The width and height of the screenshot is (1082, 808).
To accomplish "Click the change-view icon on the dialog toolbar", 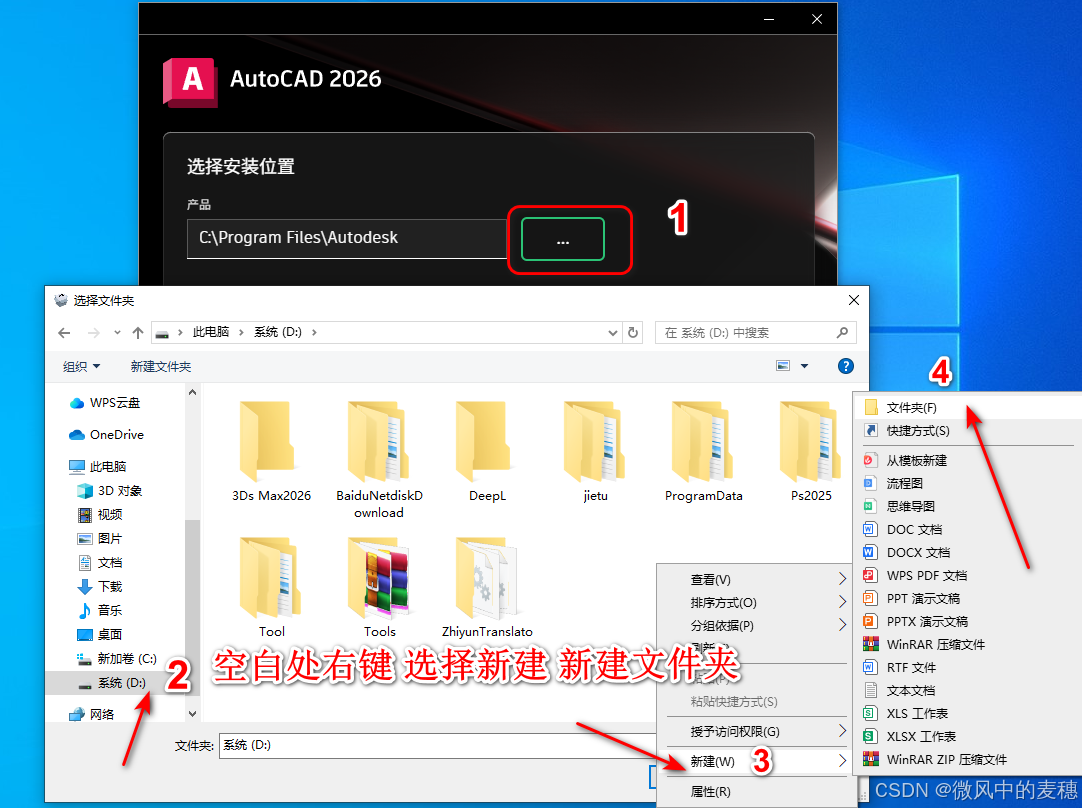I will [782, 366].
